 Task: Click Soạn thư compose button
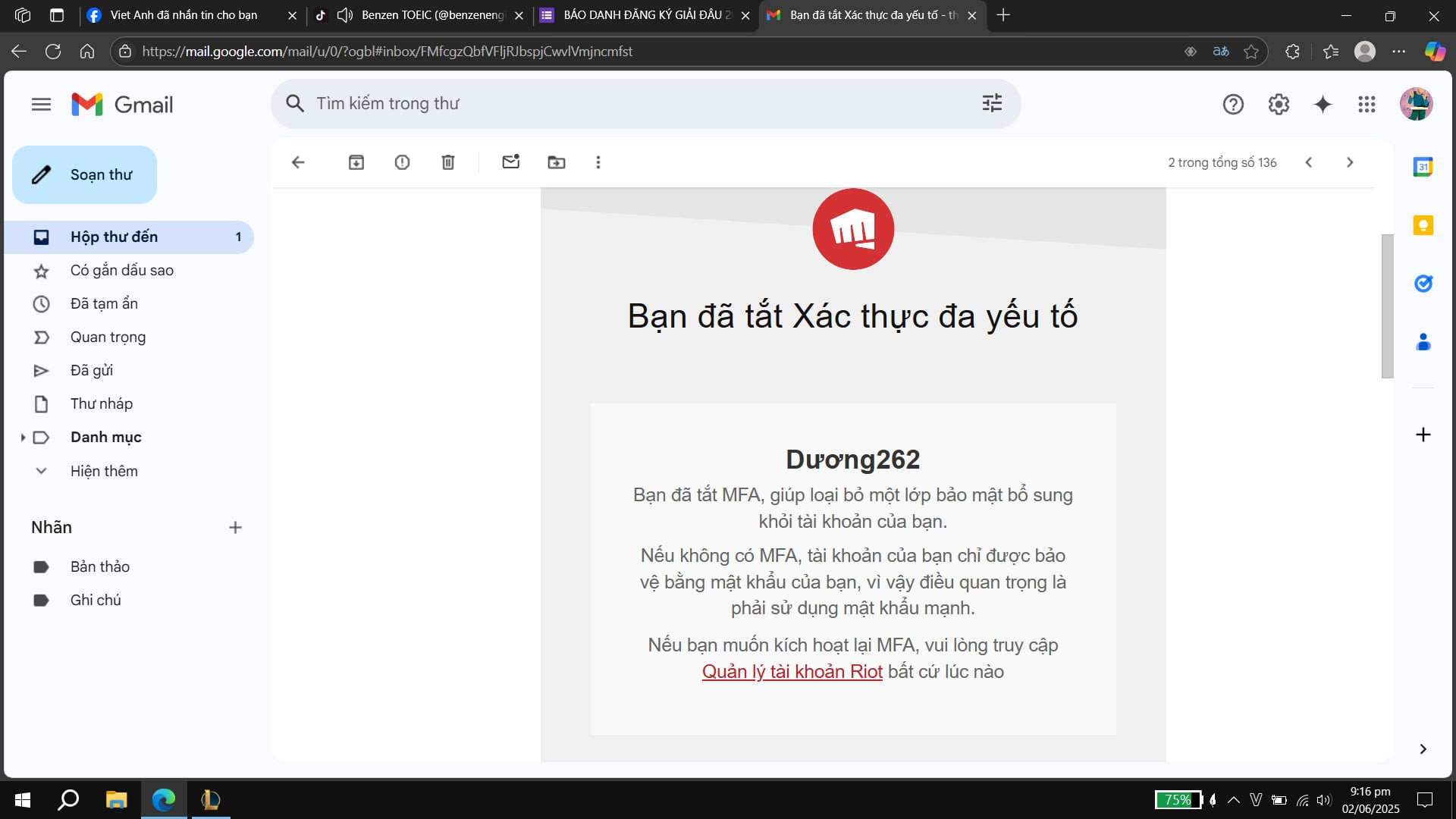[x=85, y=174]
